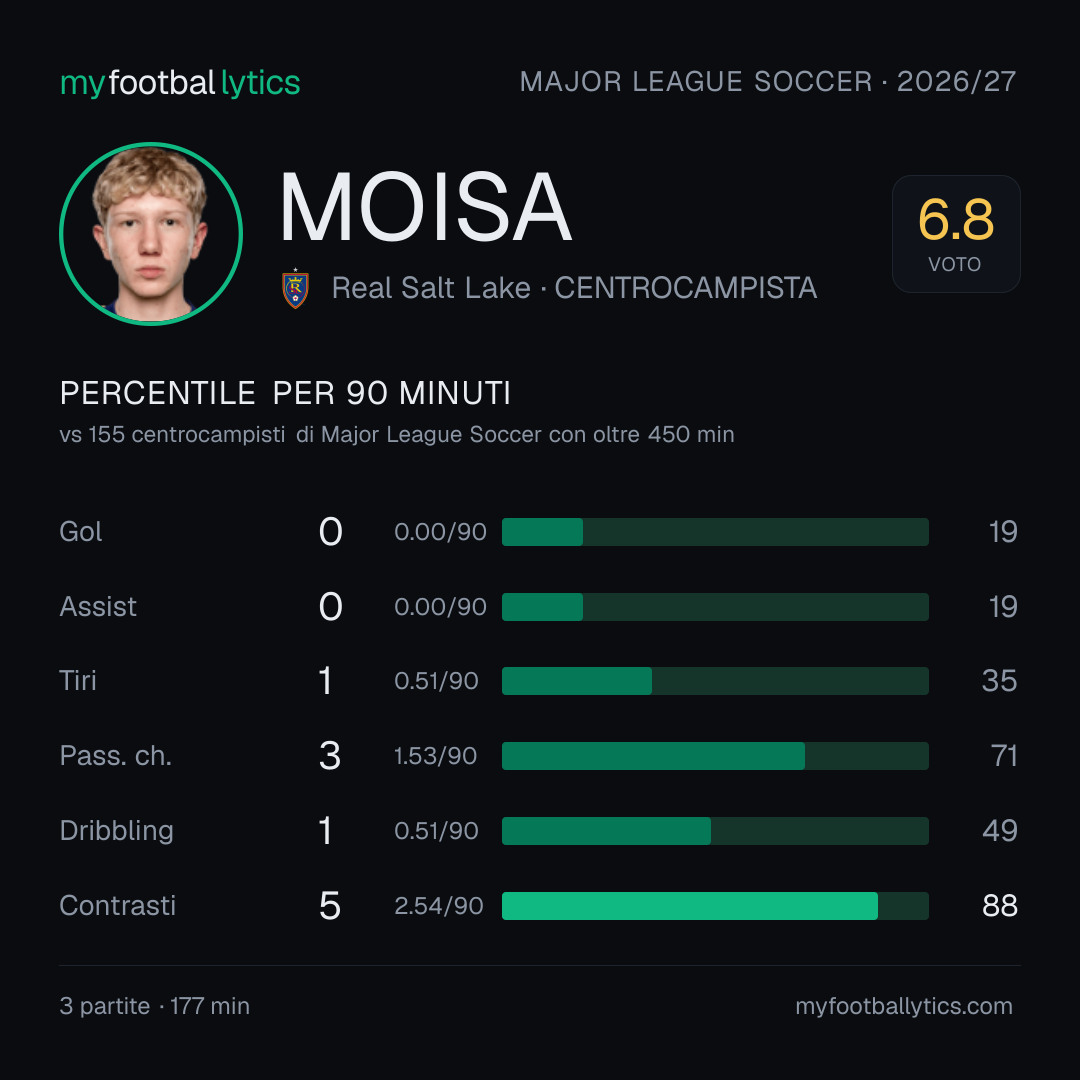Screen dimensions: 1080x1080
Task: Select the Dribbling percentile bar
Action: (x=715, y=831)
